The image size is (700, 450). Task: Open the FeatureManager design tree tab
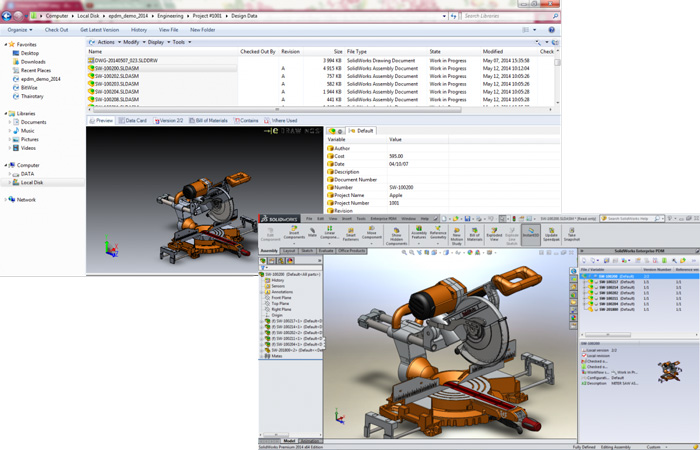coord(263,261)
